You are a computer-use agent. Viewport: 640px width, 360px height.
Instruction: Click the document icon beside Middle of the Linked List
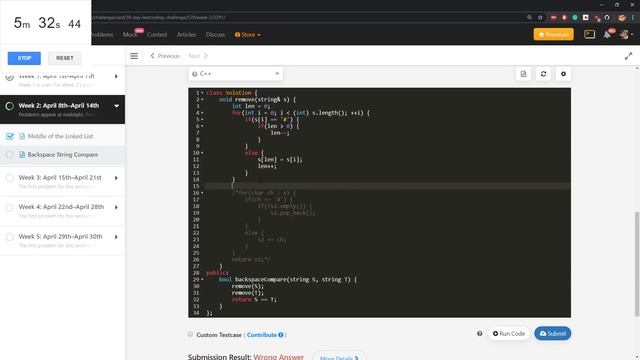(22, 136)
